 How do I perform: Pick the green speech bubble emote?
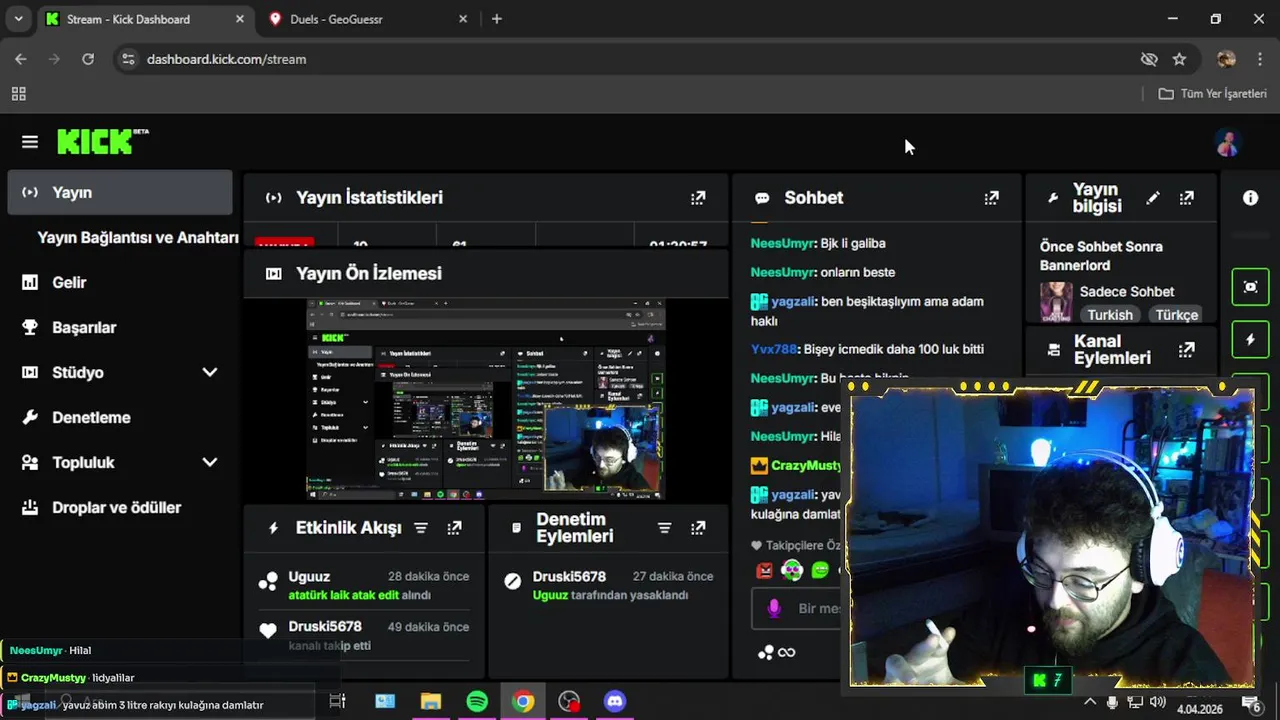(820, 571)
